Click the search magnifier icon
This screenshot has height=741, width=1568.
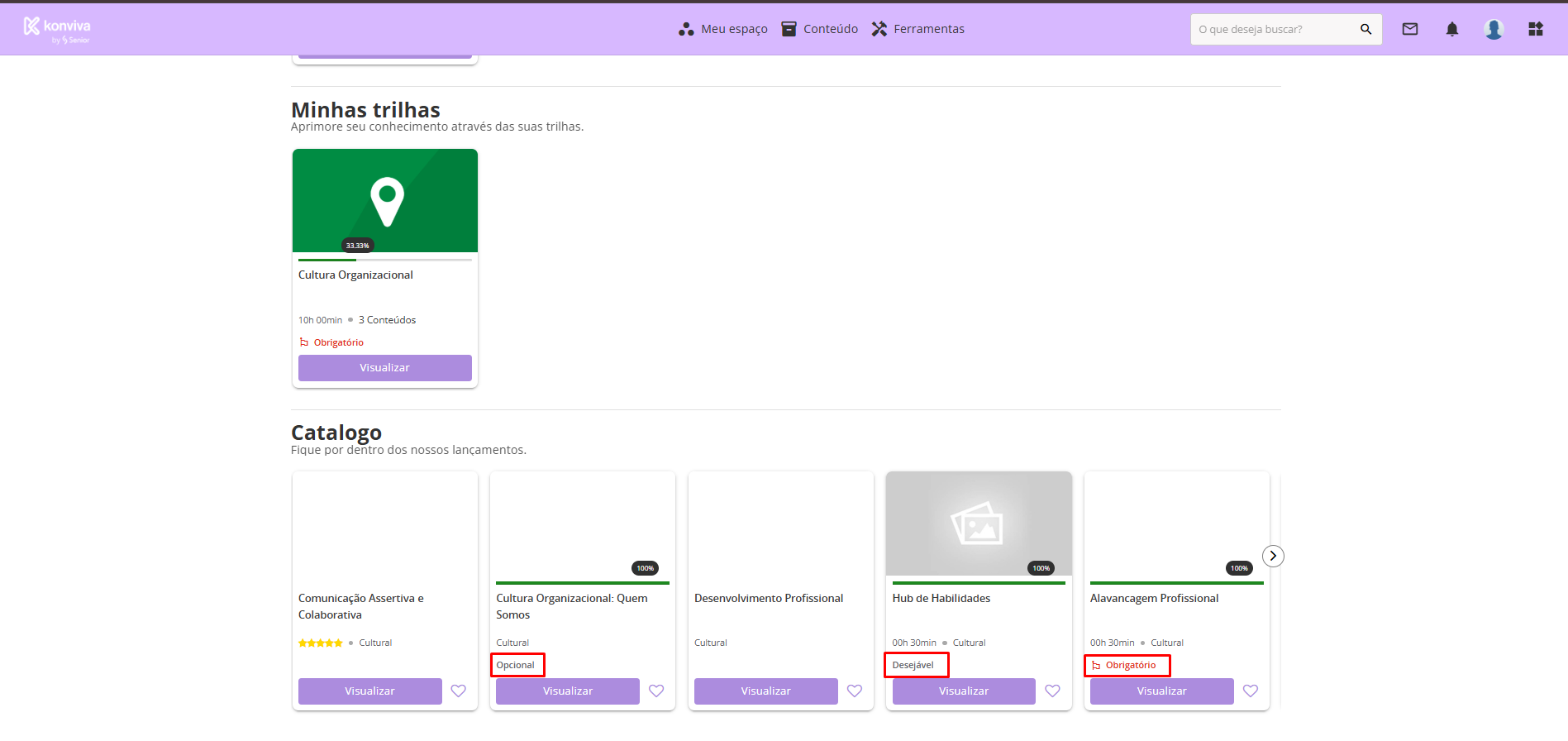pos(1365,29)
